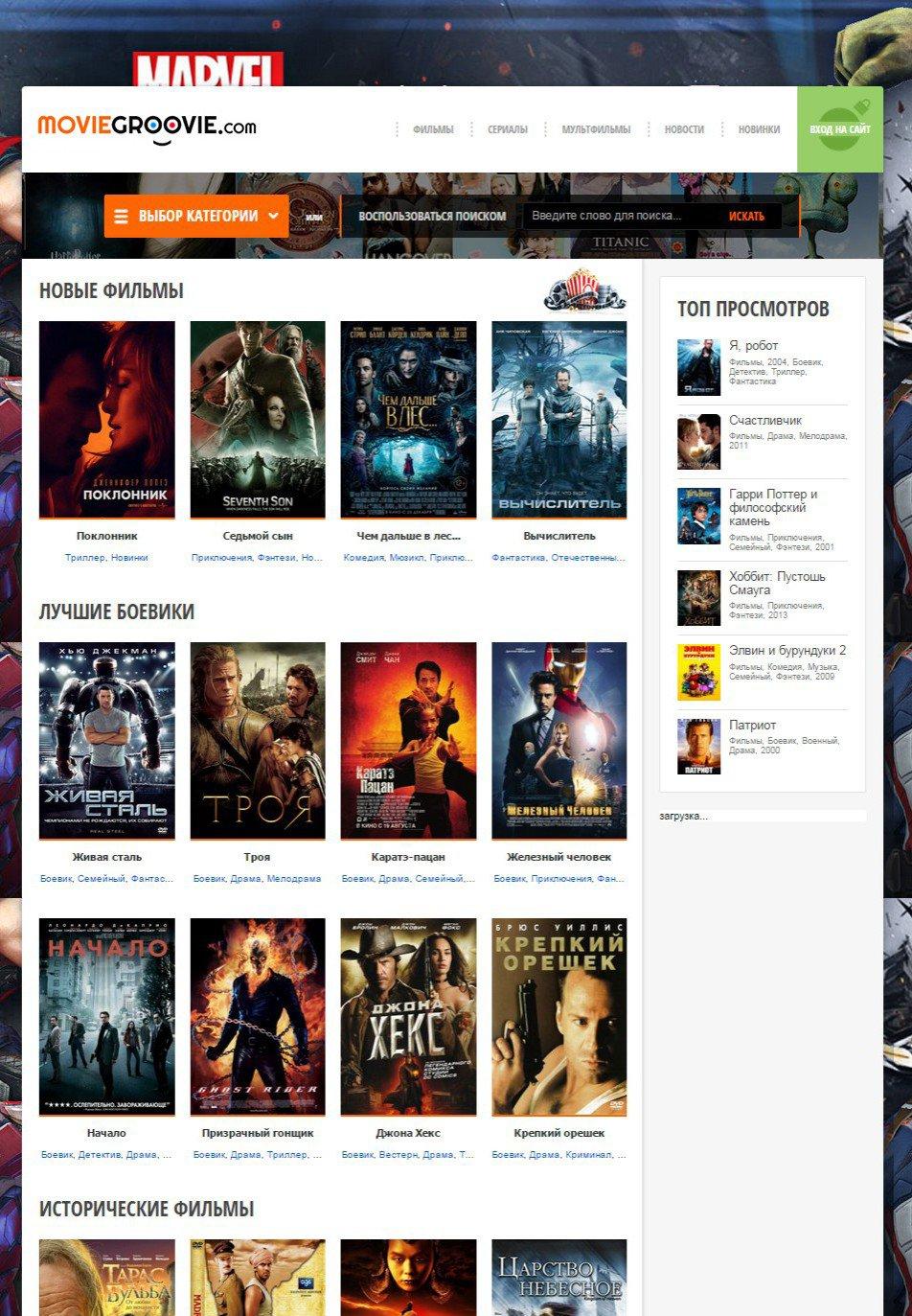Click the film reel popcorn icon
The height and width of the screenshot is (1316, 912).
(585, 289)
